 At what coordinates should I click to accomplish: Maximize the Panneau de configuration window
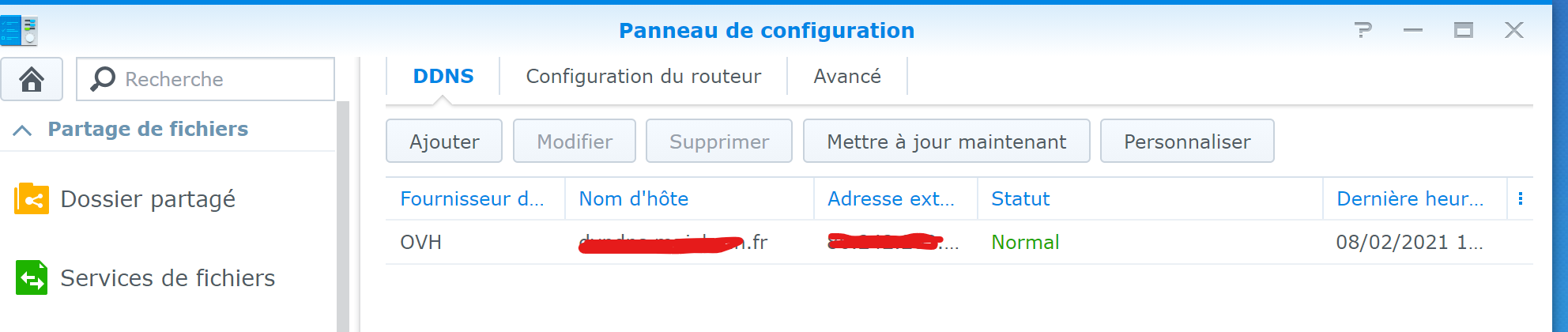(x=1464, y=30)
